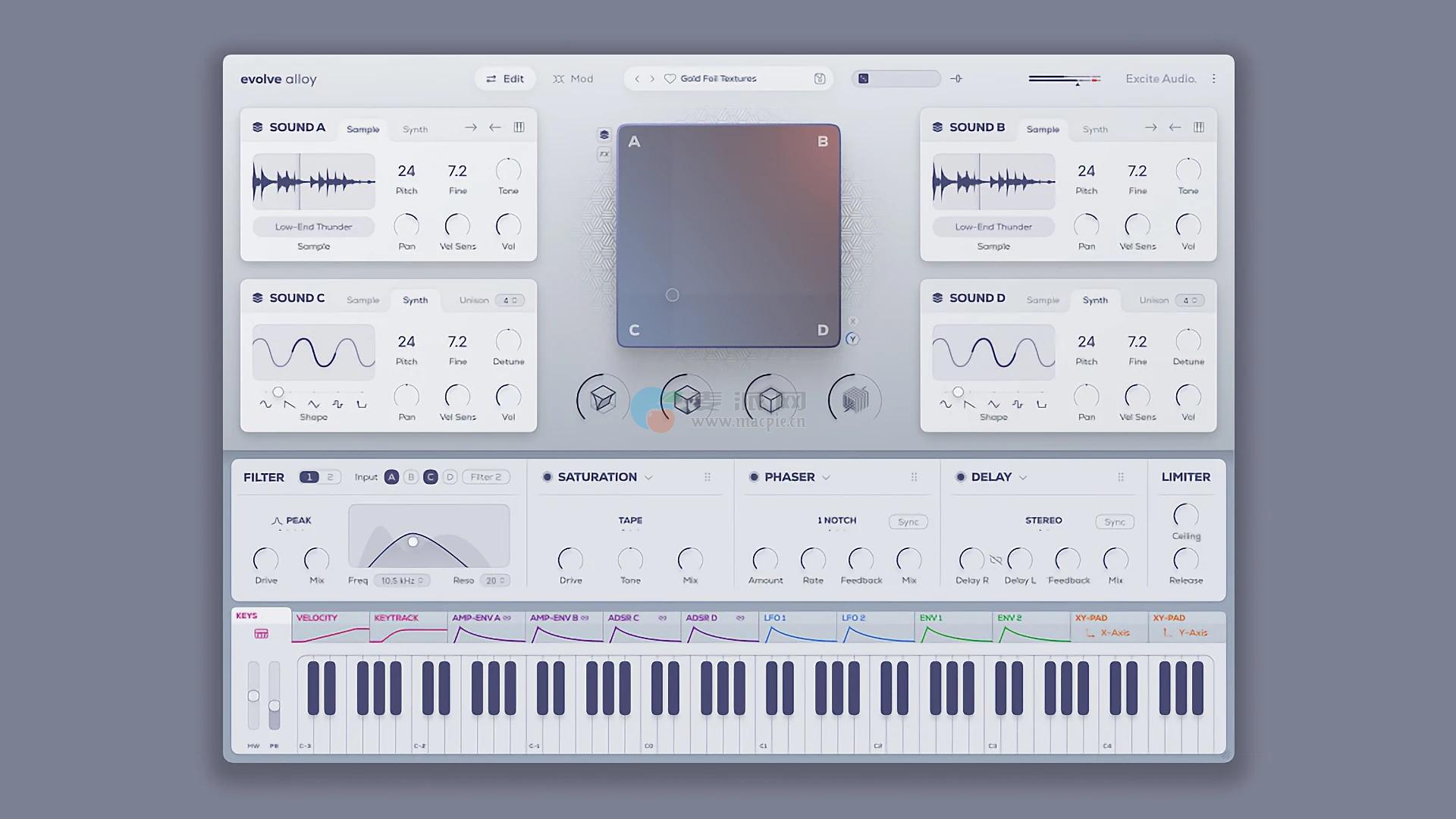This screenshot has width=1456, height=819.
Task: Disable the Phaser effect power button
Action: pos(754,477)
